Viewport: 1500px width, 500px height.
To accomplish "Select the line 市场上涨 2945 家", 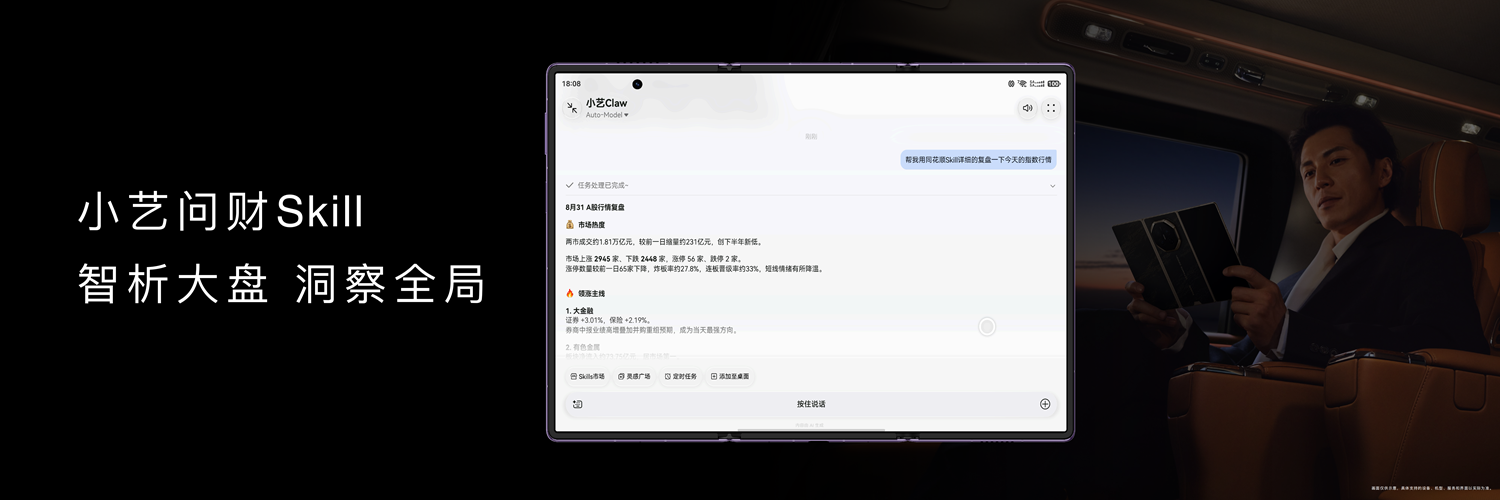I will coord(652,259).
